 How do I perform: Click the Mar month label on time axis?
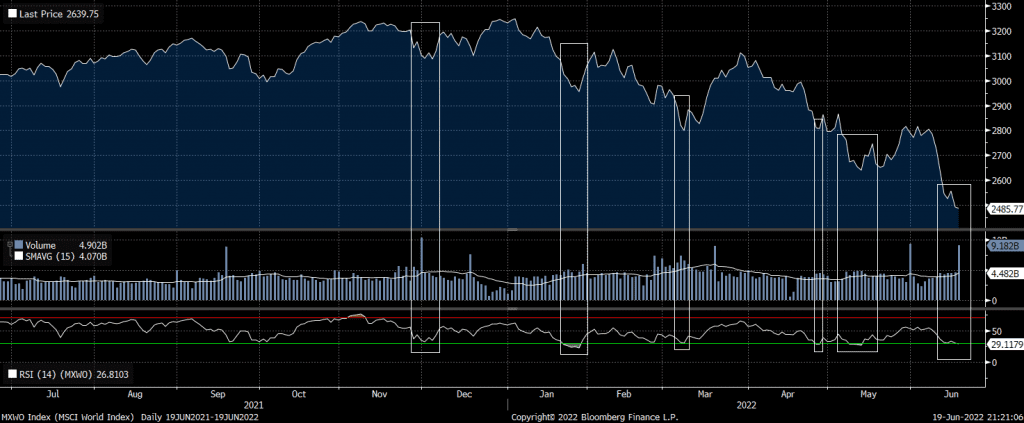pos(705,394)
